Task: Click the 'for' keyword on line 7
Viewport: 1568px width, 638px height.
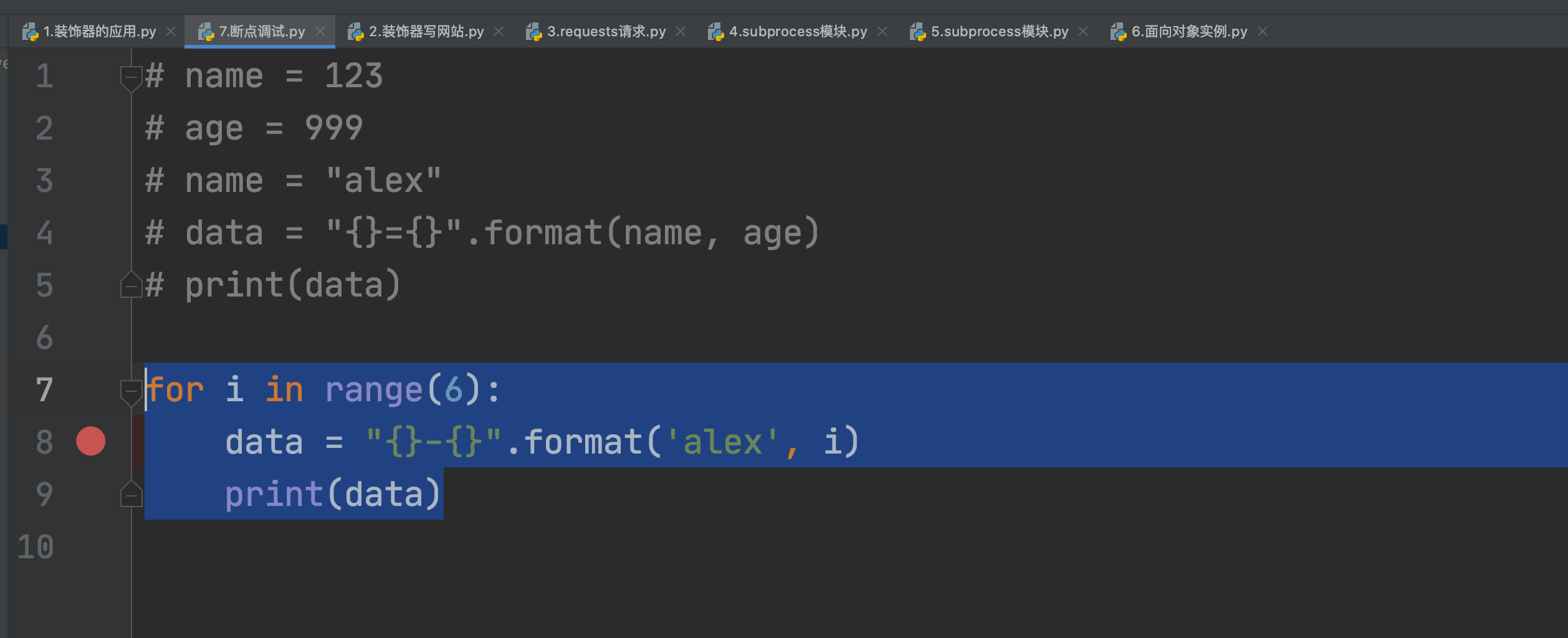Action: point(176,391)
